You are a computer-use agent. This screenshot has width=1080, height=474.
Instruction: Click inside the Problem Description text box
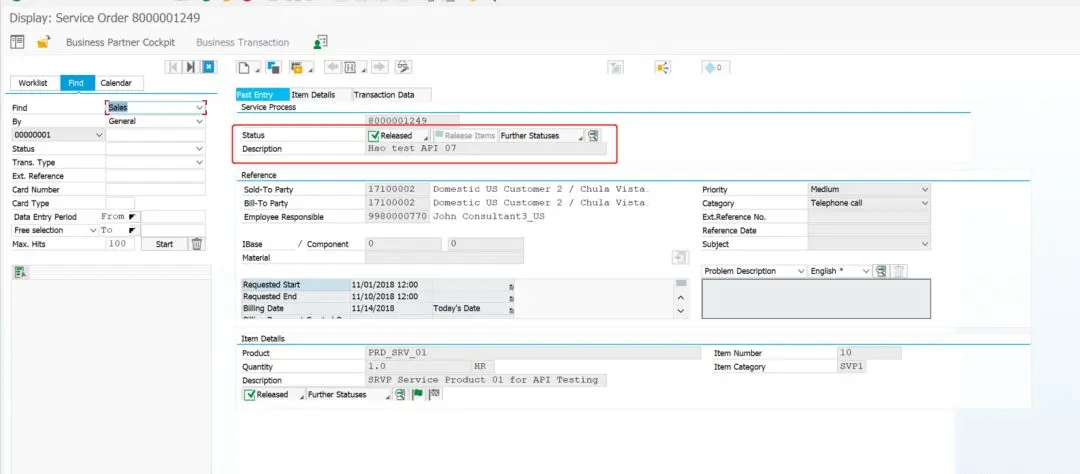(816, 299)
